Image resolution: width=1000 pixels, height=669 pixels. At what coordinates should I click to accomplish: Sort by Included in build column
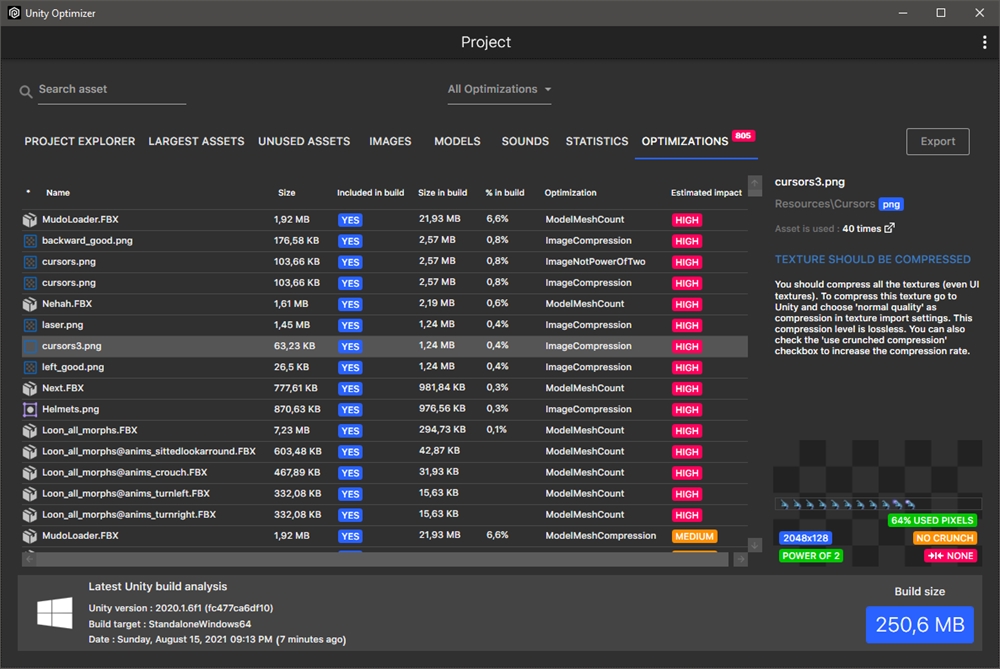click(x=370, y=193)
